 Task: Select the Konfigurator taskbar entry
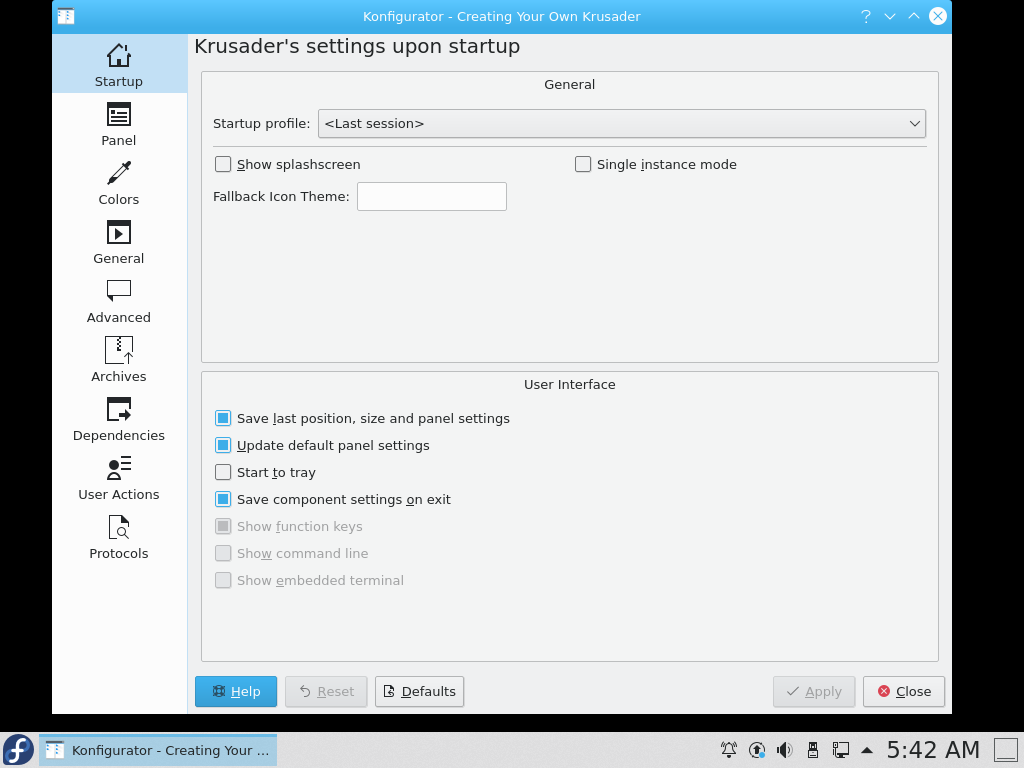[x=158, y=750]
